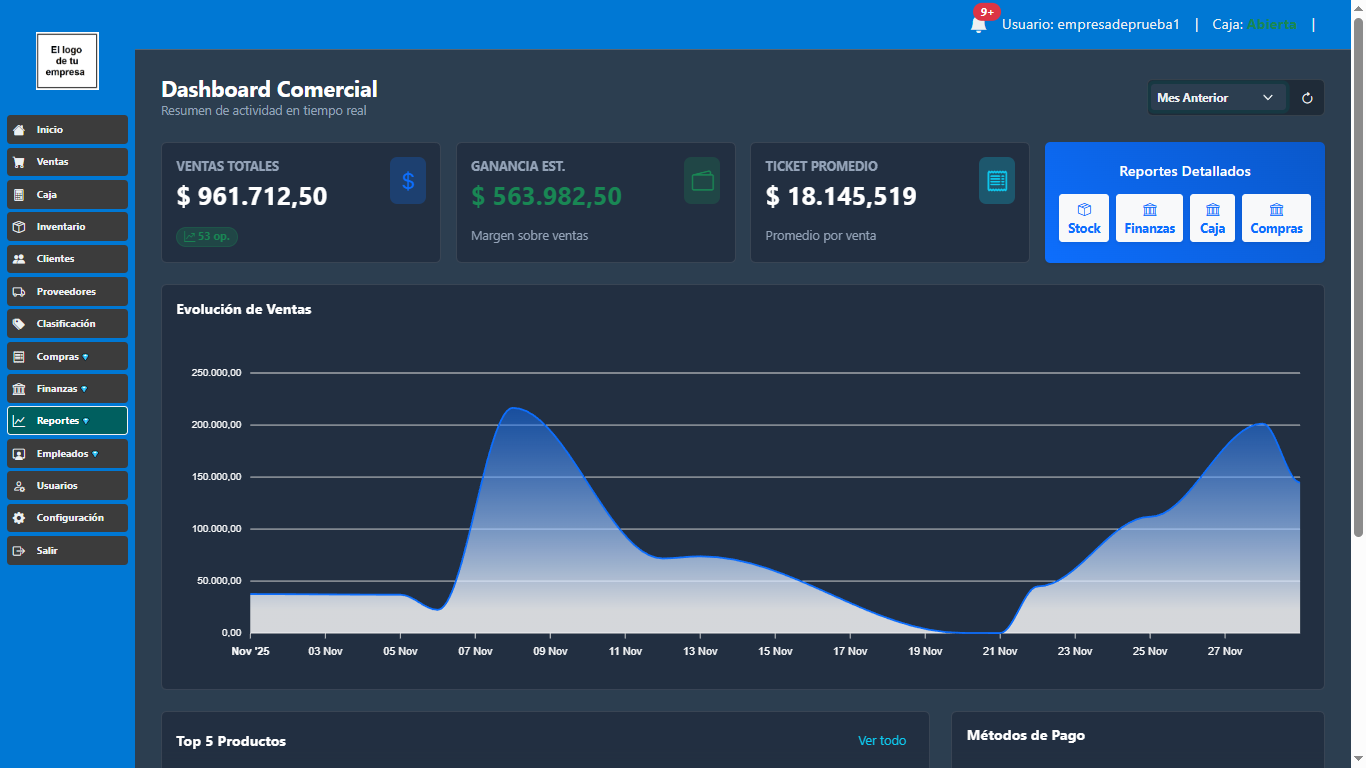Click Salir to log out
This screenshot has height=768, width=1366.
tap(67, 551)
